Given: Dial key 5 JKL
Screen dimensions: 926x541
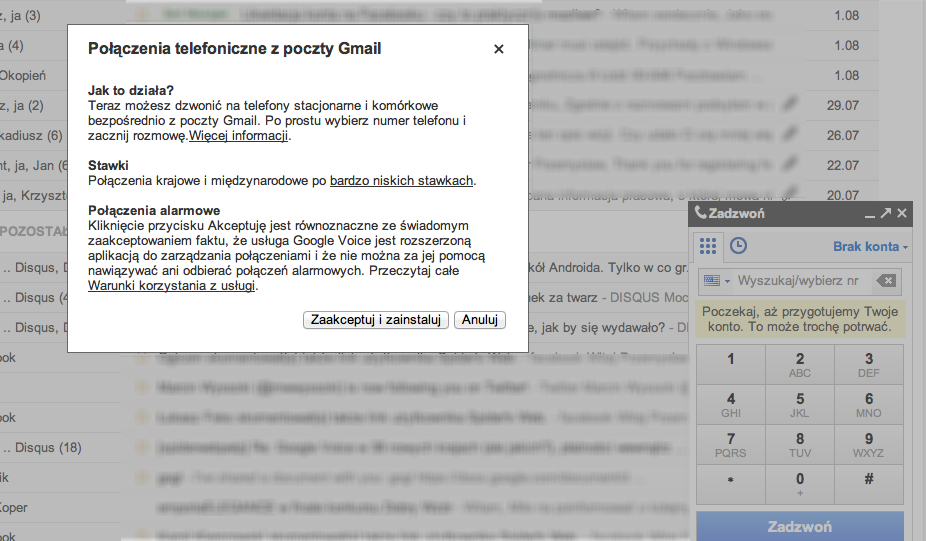Looking at the screenshot, I should click(800, 405).
